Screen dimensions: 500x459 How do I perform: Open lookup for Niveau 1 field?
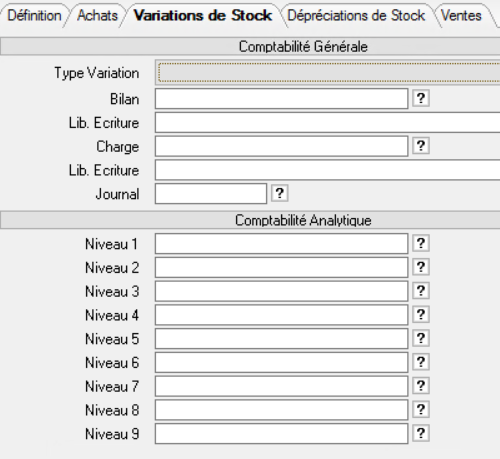pyautogui.click(x=421, y=243)
